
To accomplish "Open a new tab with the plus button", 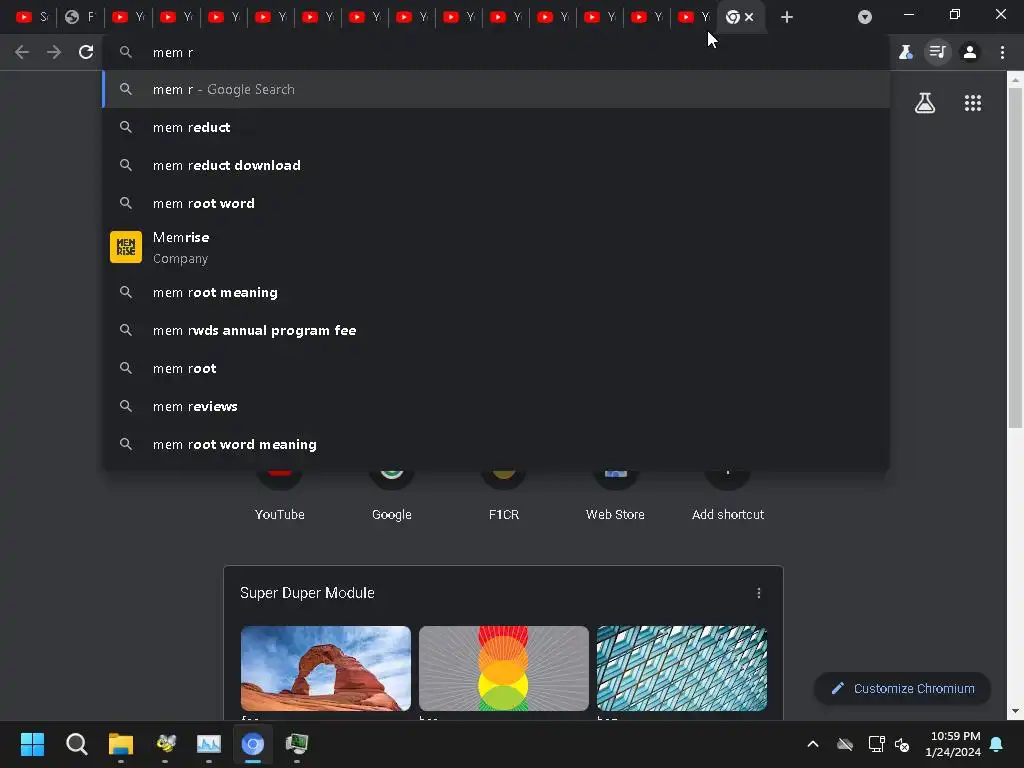I will point(787,18).
